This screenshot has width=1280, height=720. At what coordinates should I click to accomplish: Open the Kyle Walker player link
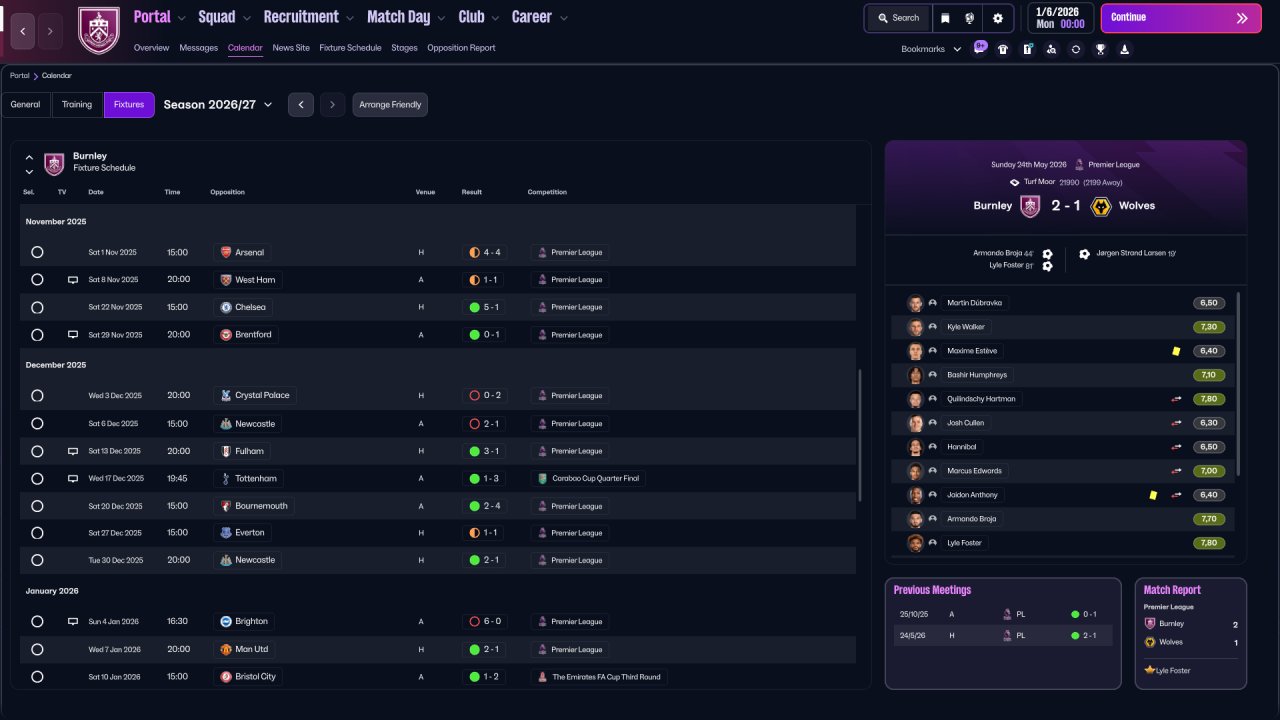[x=966, y=327]
